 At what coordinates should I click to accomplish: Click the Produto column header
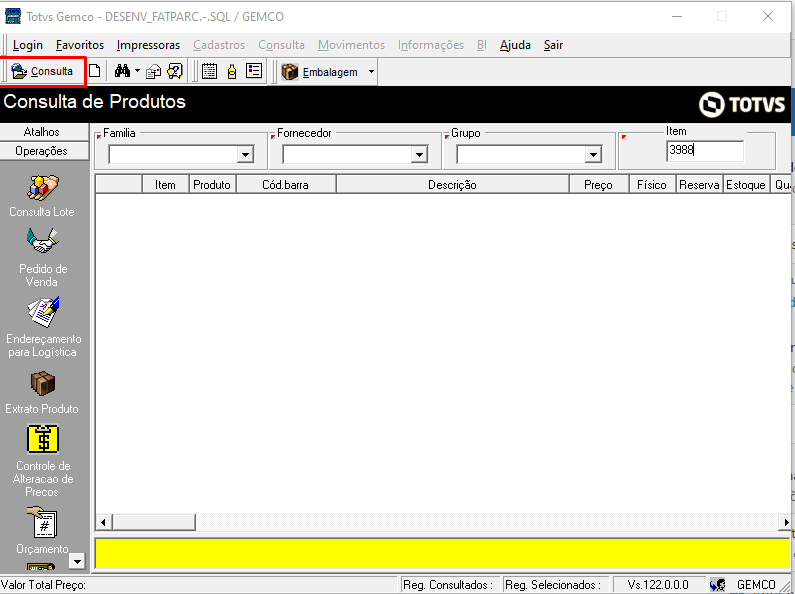212,185
